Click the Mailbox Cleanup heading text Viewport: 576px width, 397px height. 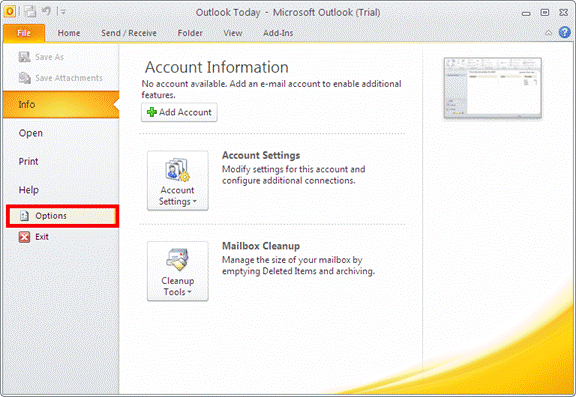click(261, 246)
